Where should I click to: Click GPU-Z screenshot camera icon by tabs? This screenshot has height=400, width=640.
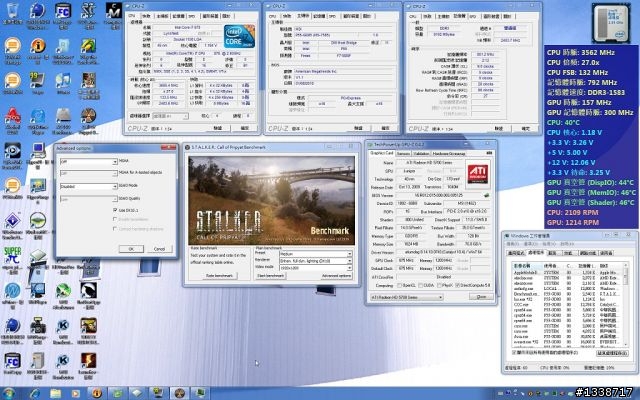click(489, 153)
